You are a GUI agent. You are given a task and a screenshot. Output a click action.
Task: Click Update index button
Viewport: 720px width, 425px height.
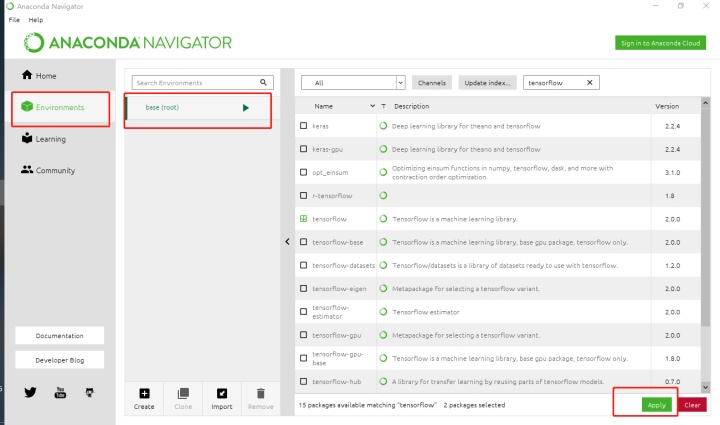pos(487,83)
